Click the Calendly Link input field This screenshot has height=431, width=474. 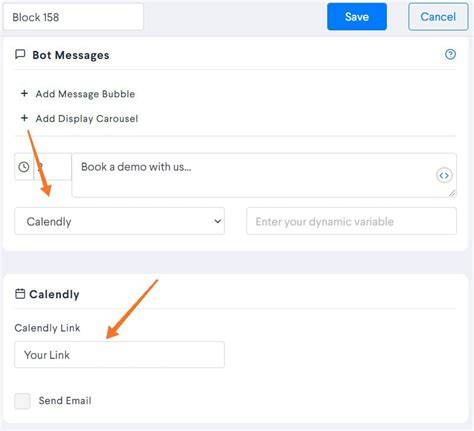(119, 355)
